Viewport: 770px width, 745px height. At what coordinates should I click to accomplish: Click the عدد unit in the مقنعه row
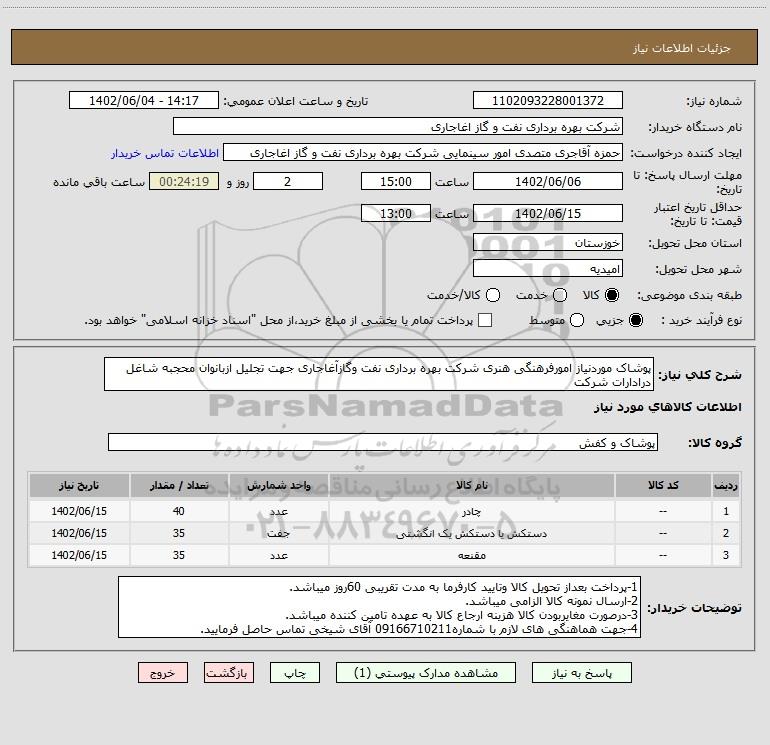tap(278, 555)
